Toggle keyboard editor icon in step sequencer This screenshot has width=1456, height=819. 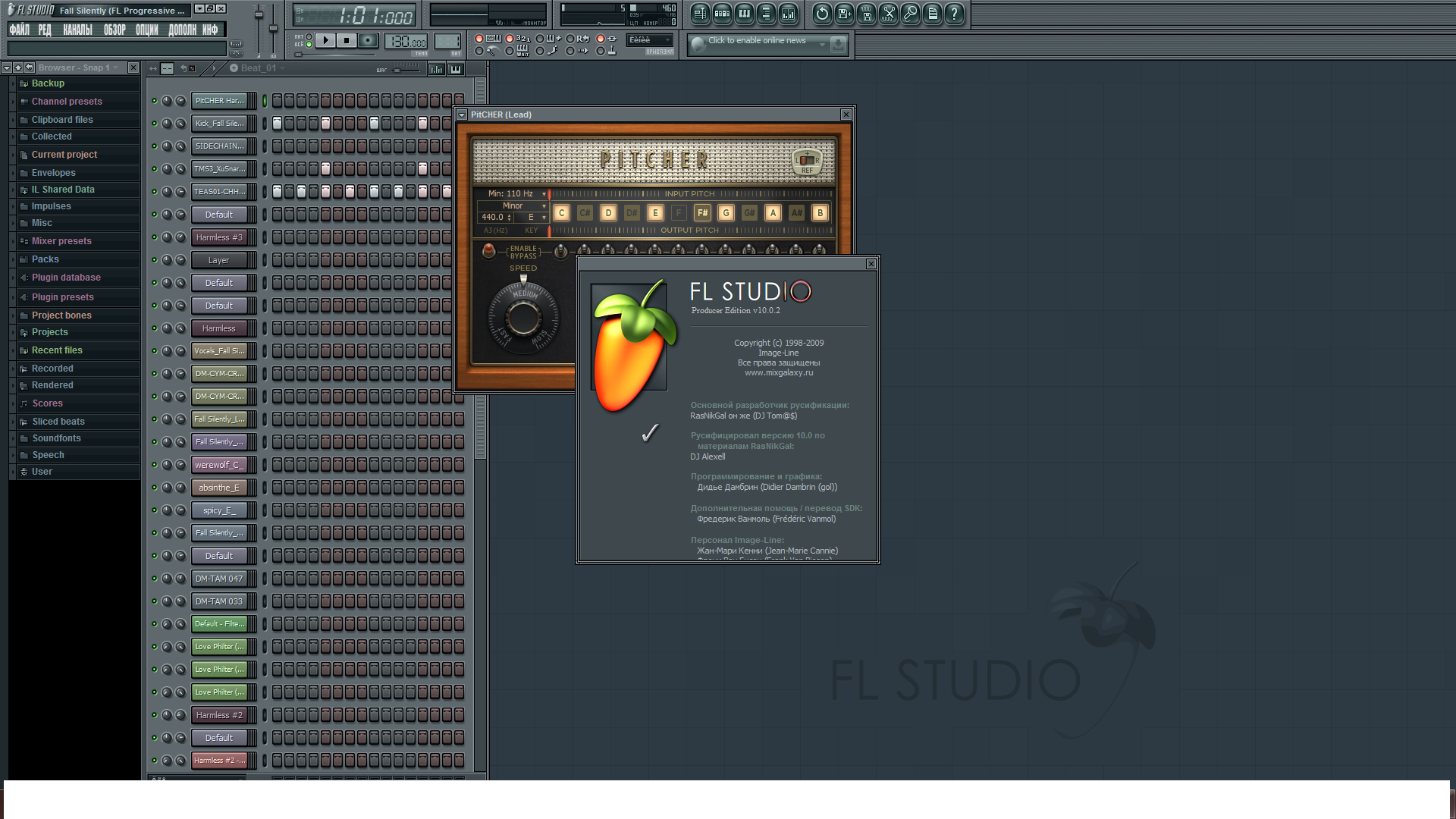click(x=456, y=69)
